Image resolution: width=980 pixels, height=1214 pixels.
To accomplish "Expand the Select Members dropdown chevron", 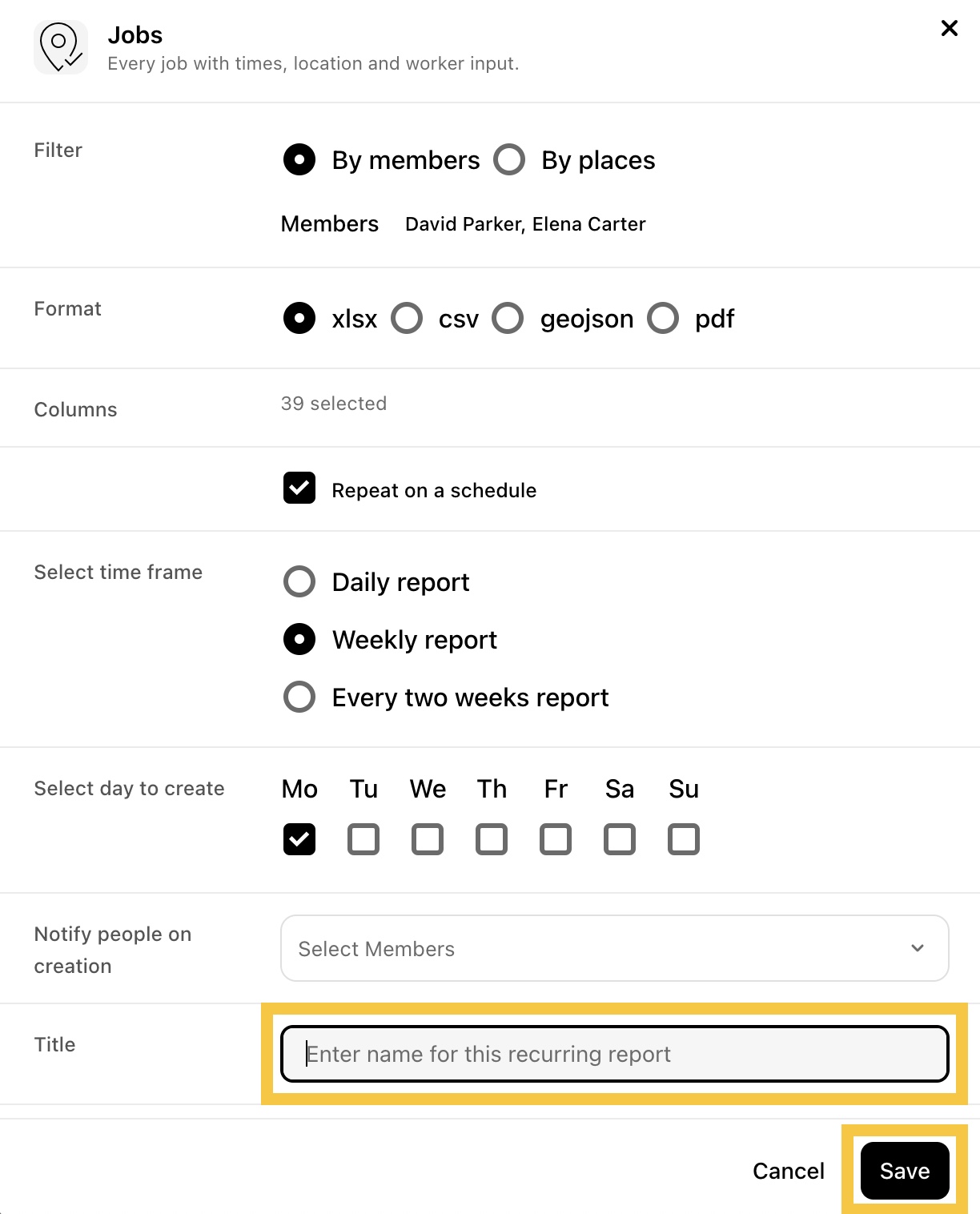I will pos(918,948).
